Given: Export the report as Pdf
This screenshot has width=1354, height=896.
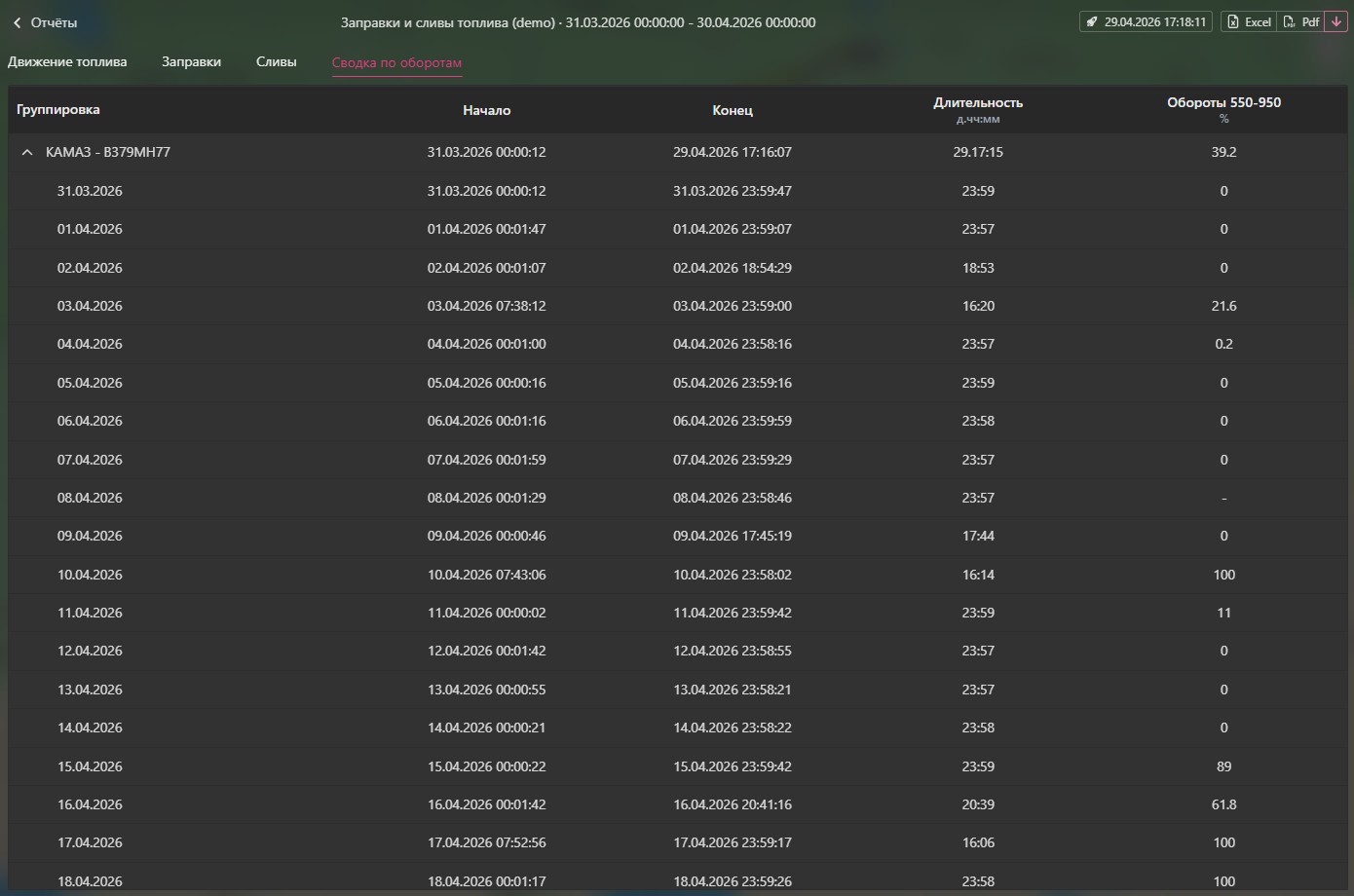Looking at the screenshot, I should [x=1300, y=22].
